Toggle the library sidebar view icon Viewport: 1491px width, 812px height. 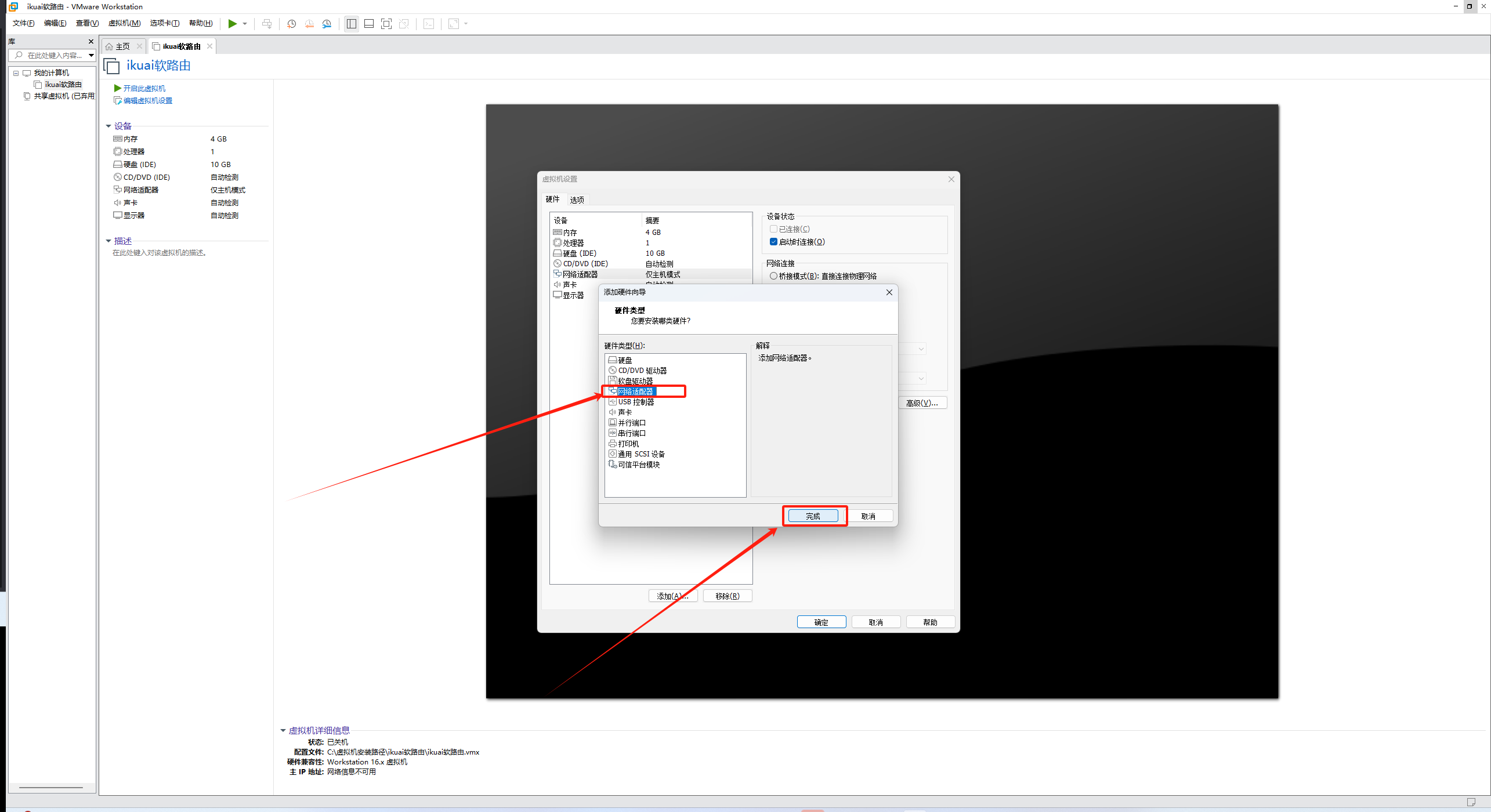351,24
